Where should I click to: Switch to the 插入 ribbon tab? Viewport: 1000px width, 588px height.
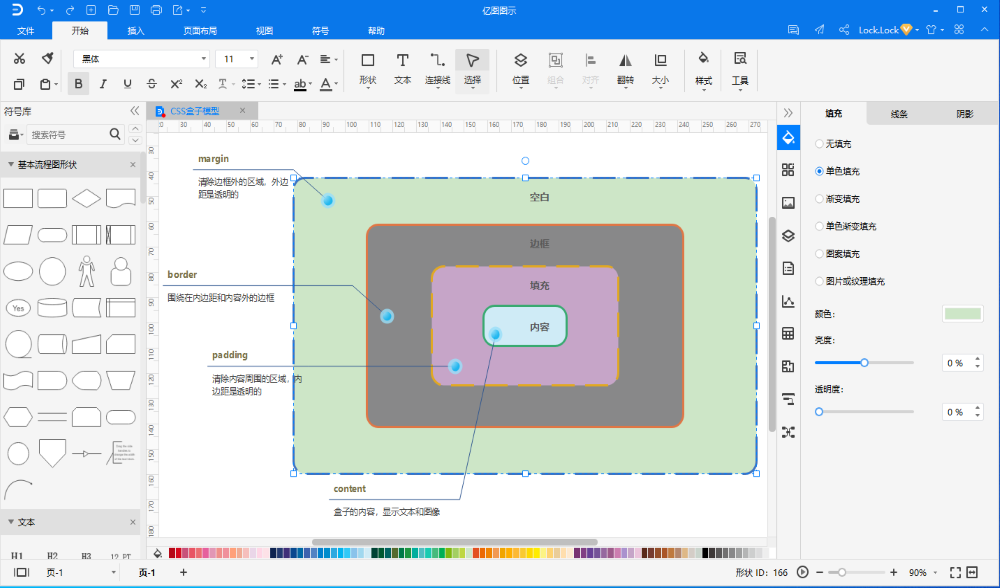click(x=136, y=31)
